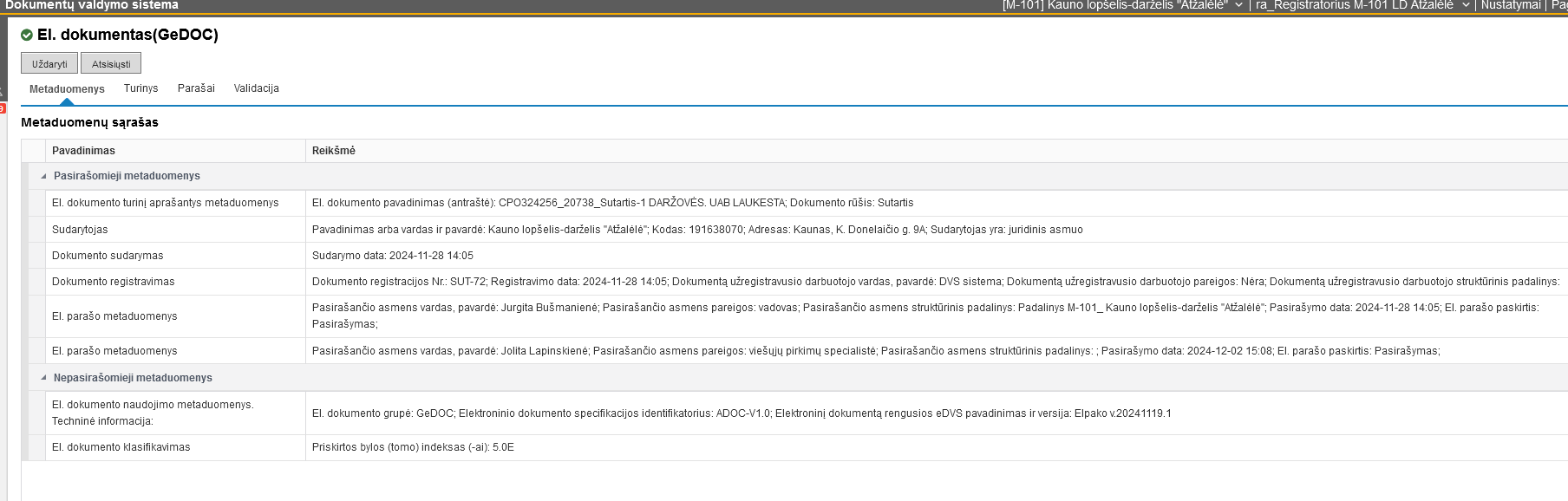Screen dimensions: 1568x501
Task: Select the Metaduomenys tab
Action: [67, 89]
